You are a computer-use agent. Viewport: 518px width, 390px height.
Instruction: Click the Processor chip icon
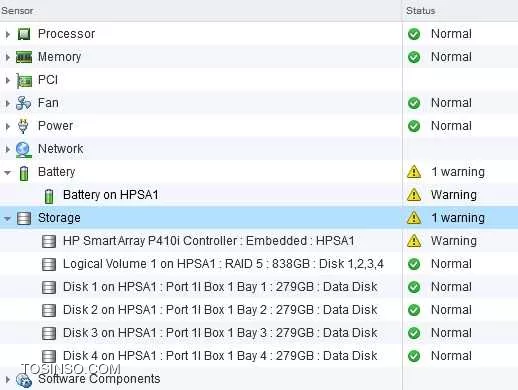pos(24,34)
